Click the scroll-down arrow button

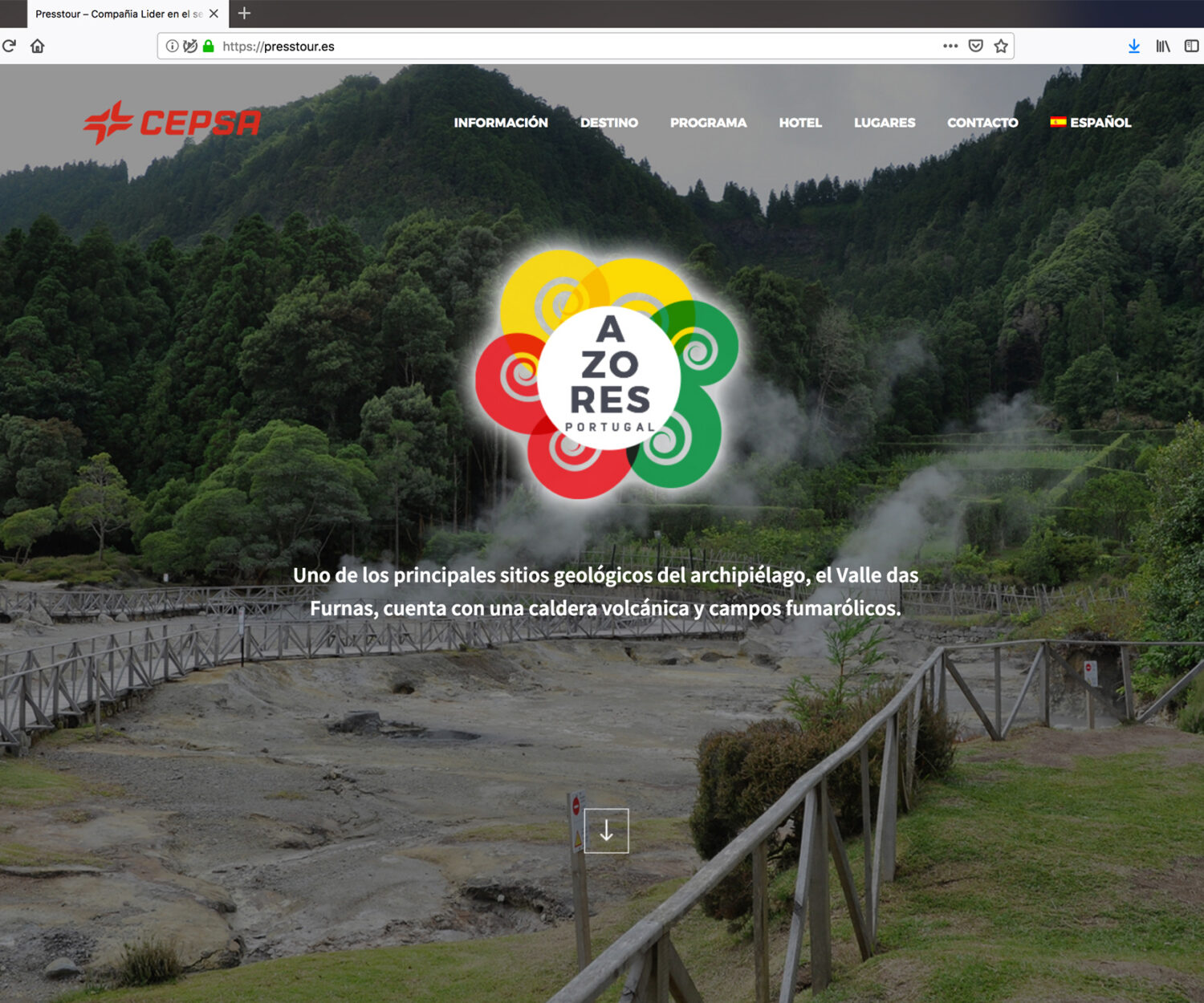[606, 831]
